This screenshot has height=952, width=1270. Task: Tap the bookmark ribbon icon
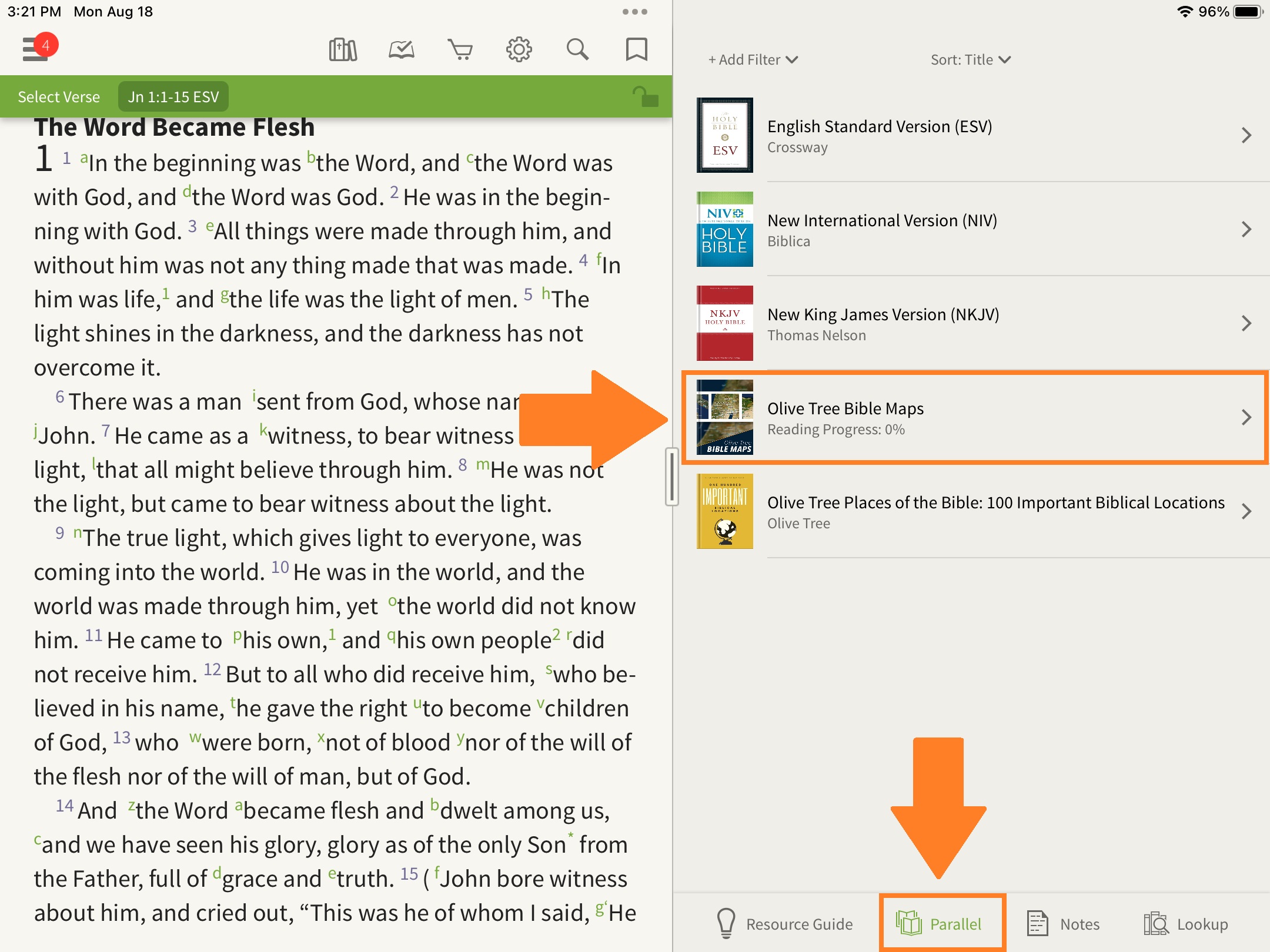click(636, 49)
